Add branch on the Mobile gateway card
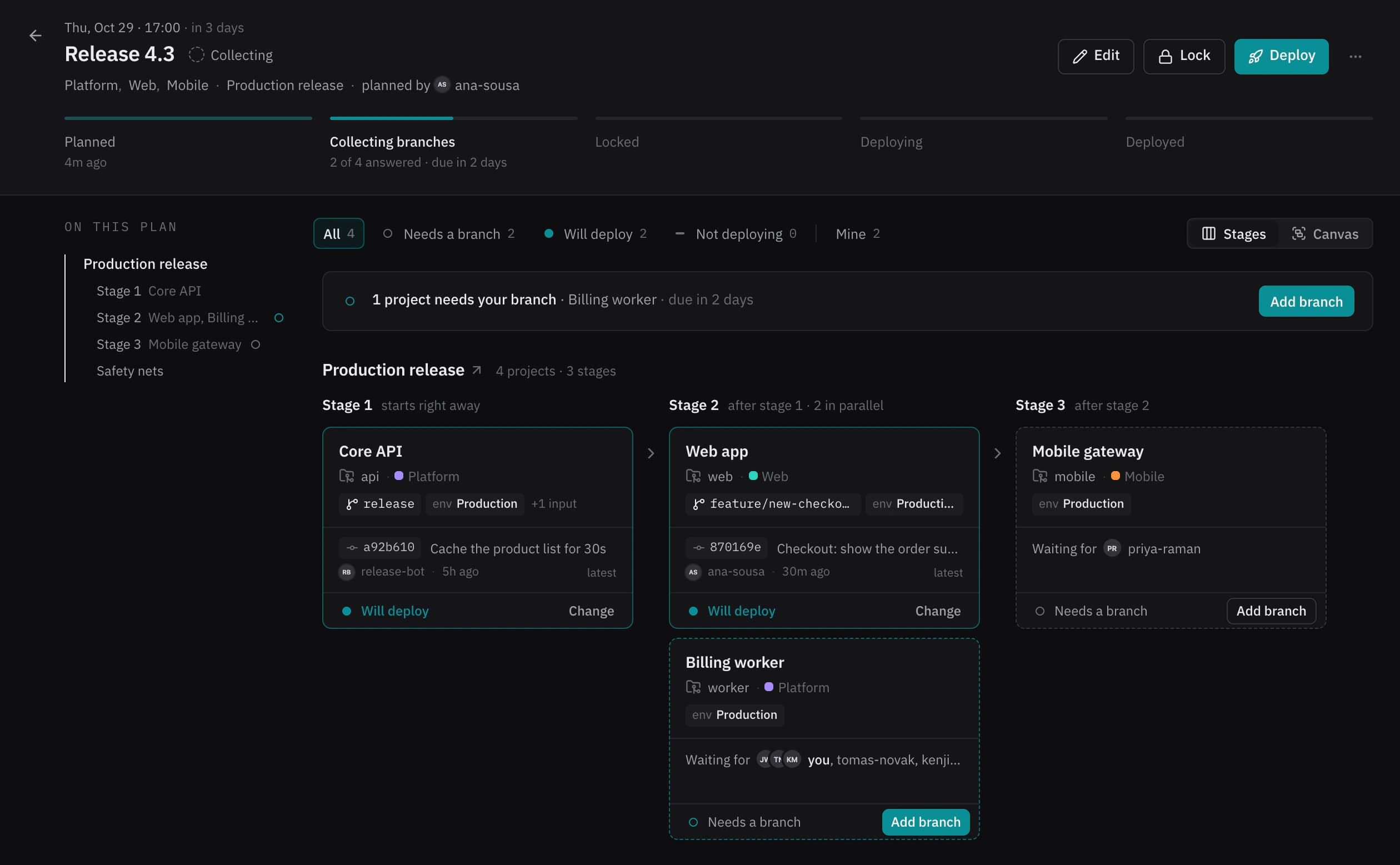Screen dimensions: 1400x865 click(x=1271, y=611)
